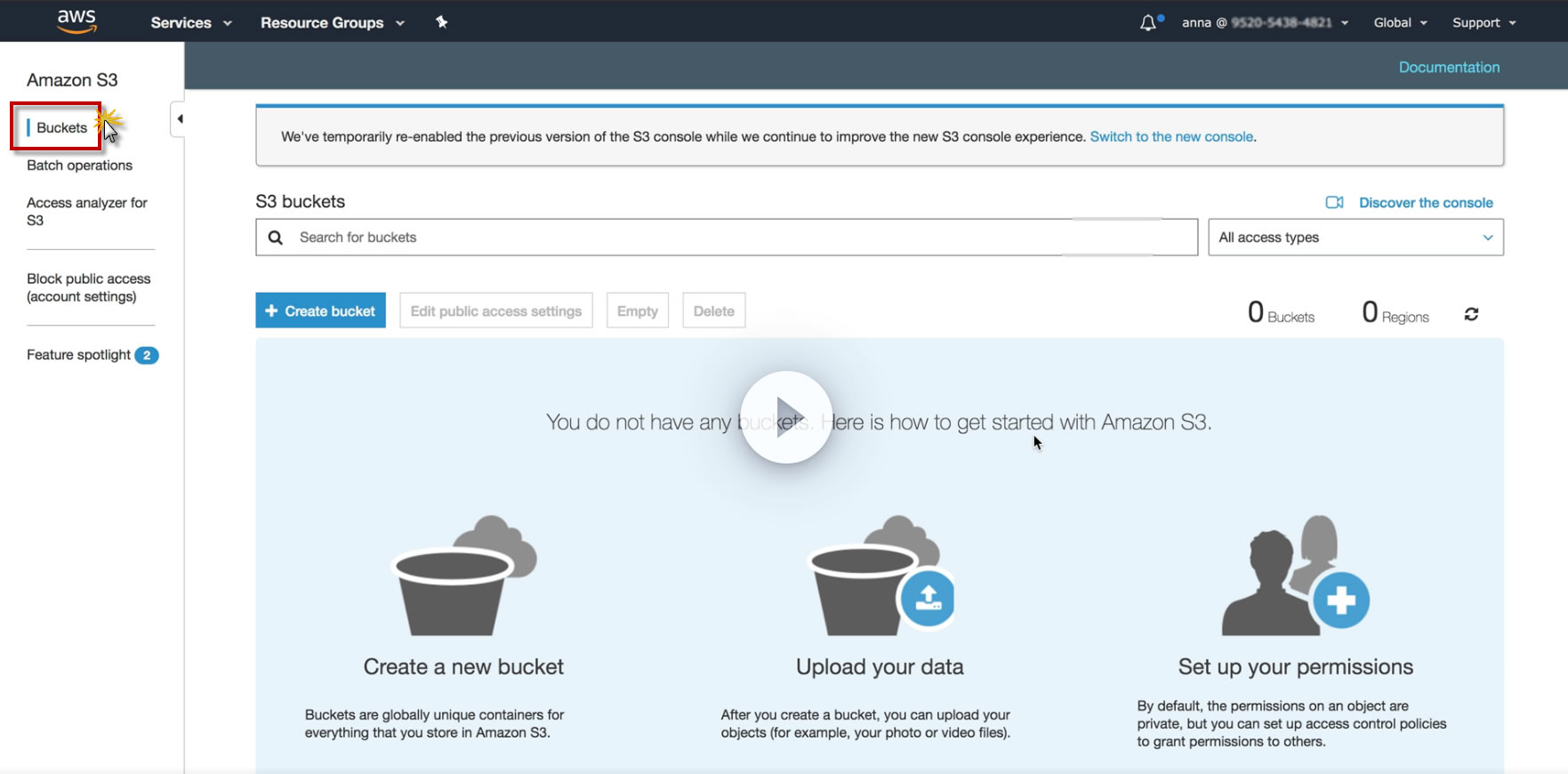Open the anna account dropdown
The image size is (1568, 774).
pyautogui.click(x=1265, y=22)
